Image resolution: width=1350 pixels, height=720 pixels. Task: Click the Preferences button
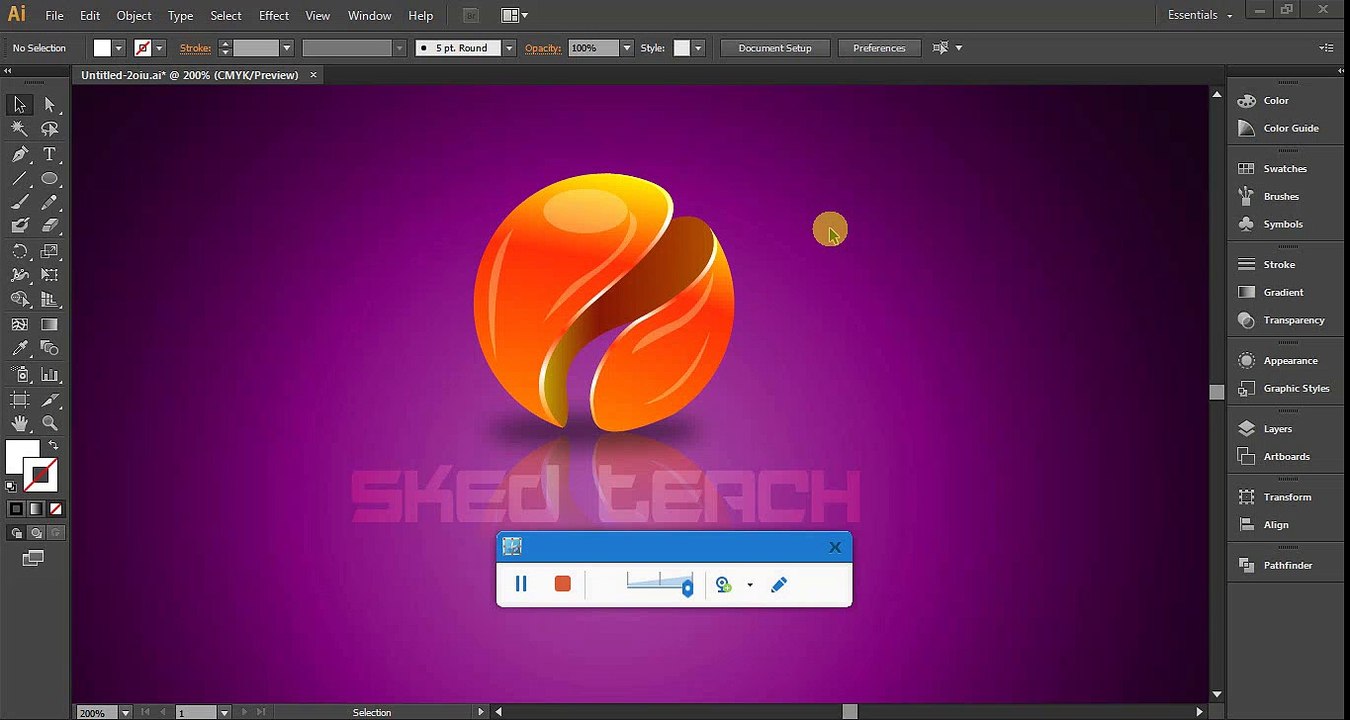tap(879, 48)
